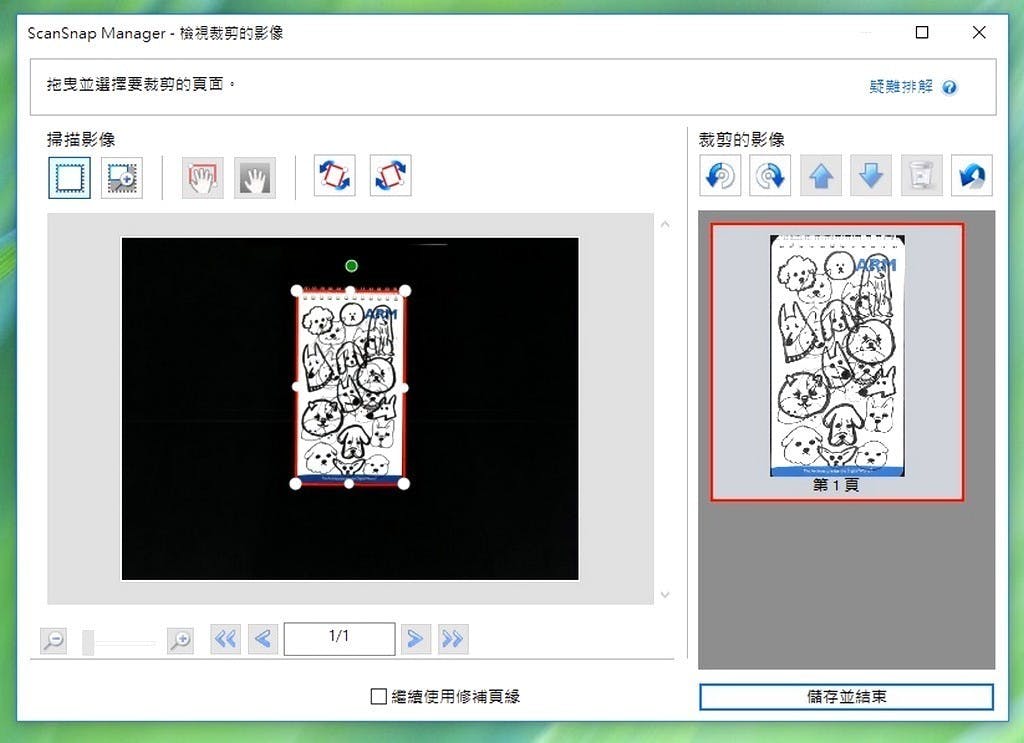Viewport: 1024px width, 743px height.
Task: Enable the 繼續使用修補頁緣 checkbox
Action: pos(379,696)
